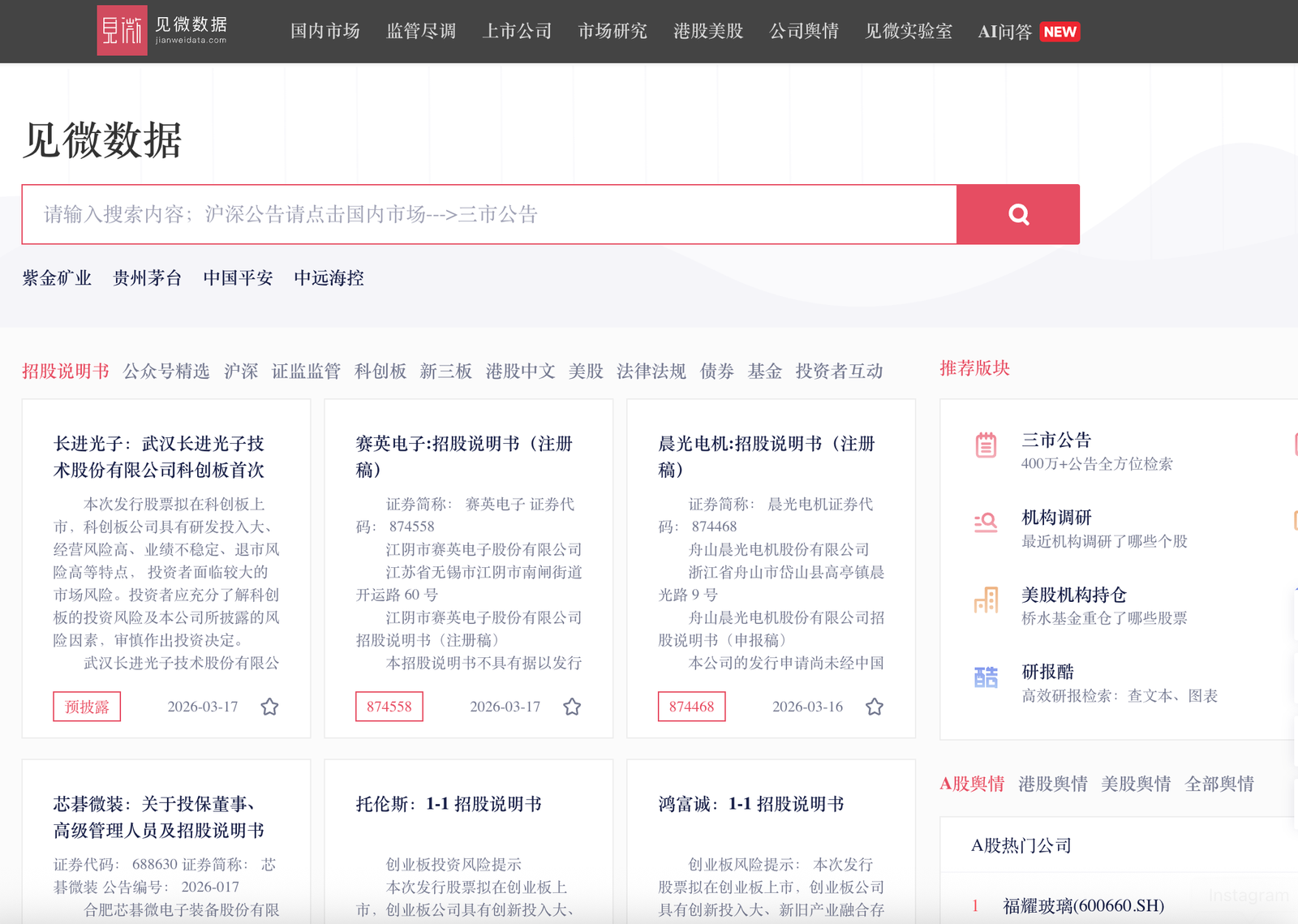Viewport: 1298px width, 924px height.
Task: Click the 2026-03-16 date on 晨光电机 card
Action: click(808, 707)
